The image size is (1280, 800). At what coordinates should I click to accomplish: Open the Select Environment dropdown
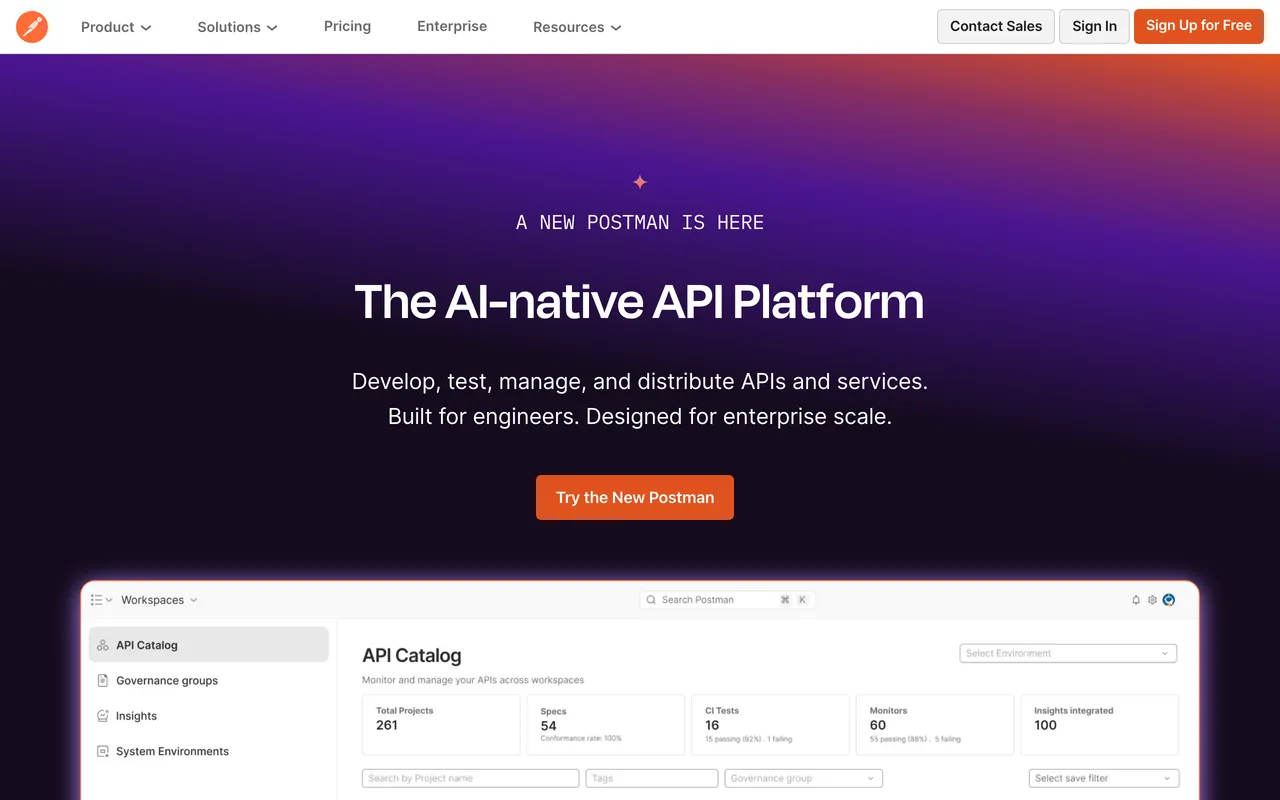(x=1068, y=653)
